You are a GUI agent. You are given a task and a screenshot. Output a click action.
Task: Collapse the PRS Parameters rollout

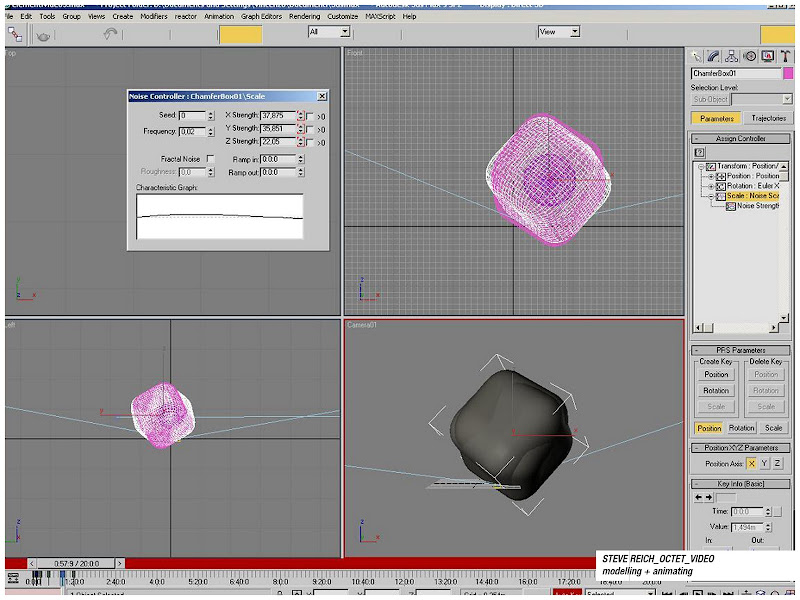[741, 350]
